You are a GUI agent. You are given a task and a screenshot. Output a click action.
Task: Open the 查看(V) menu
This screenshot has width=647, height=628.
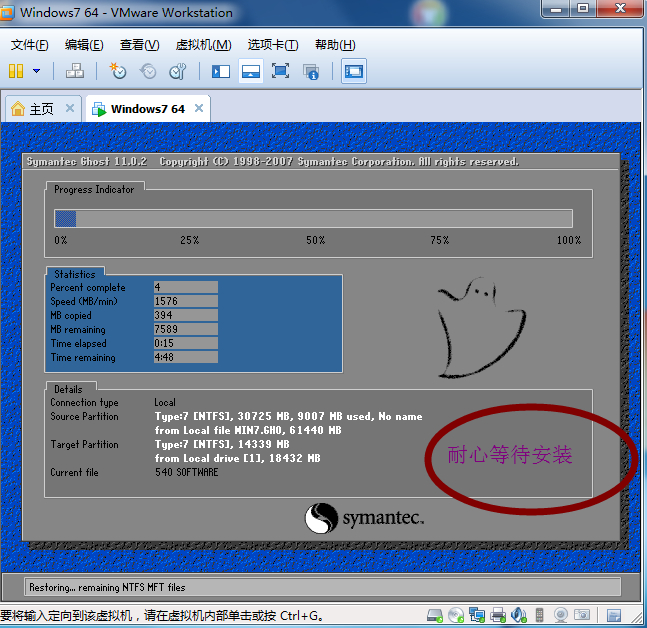139,45
